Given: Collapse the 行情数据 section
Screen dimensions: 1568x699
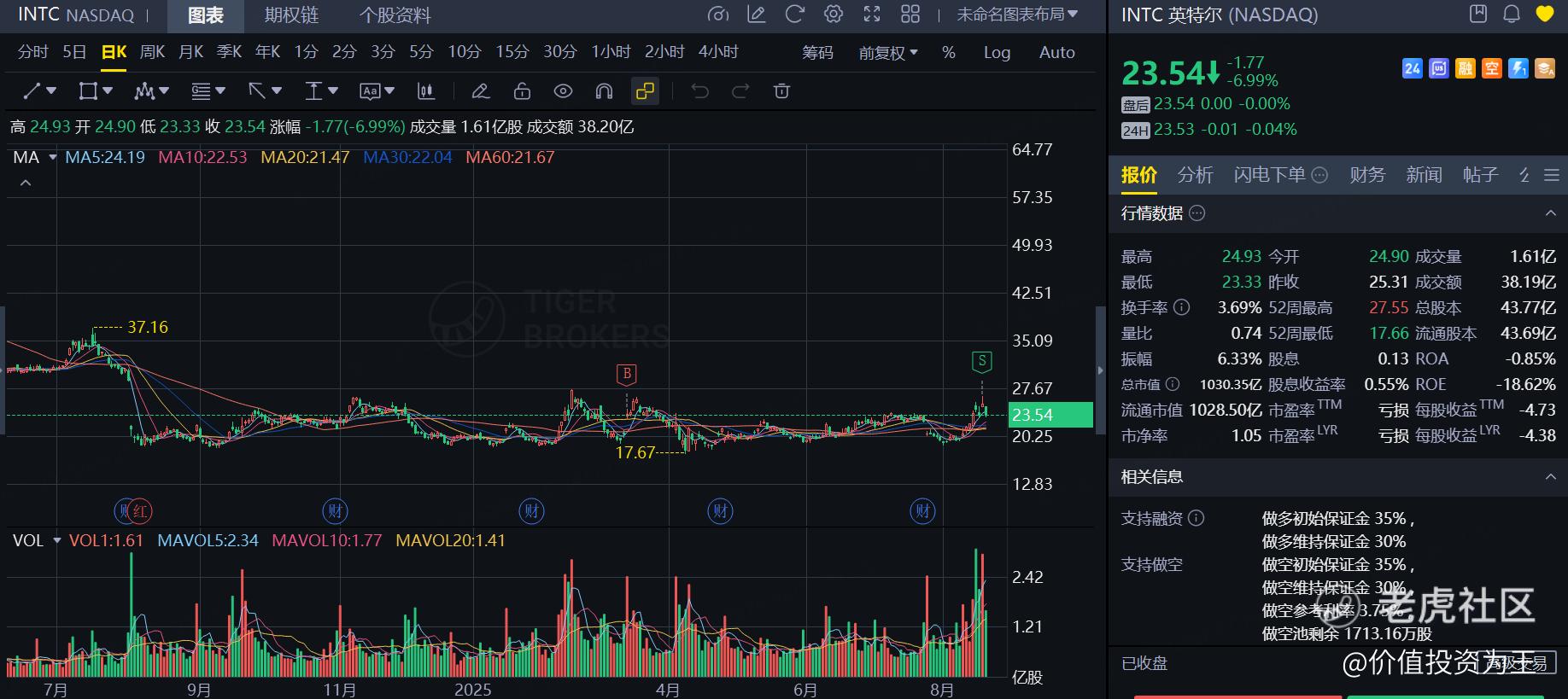Looking at the screenshot, I should [1550, 213].
